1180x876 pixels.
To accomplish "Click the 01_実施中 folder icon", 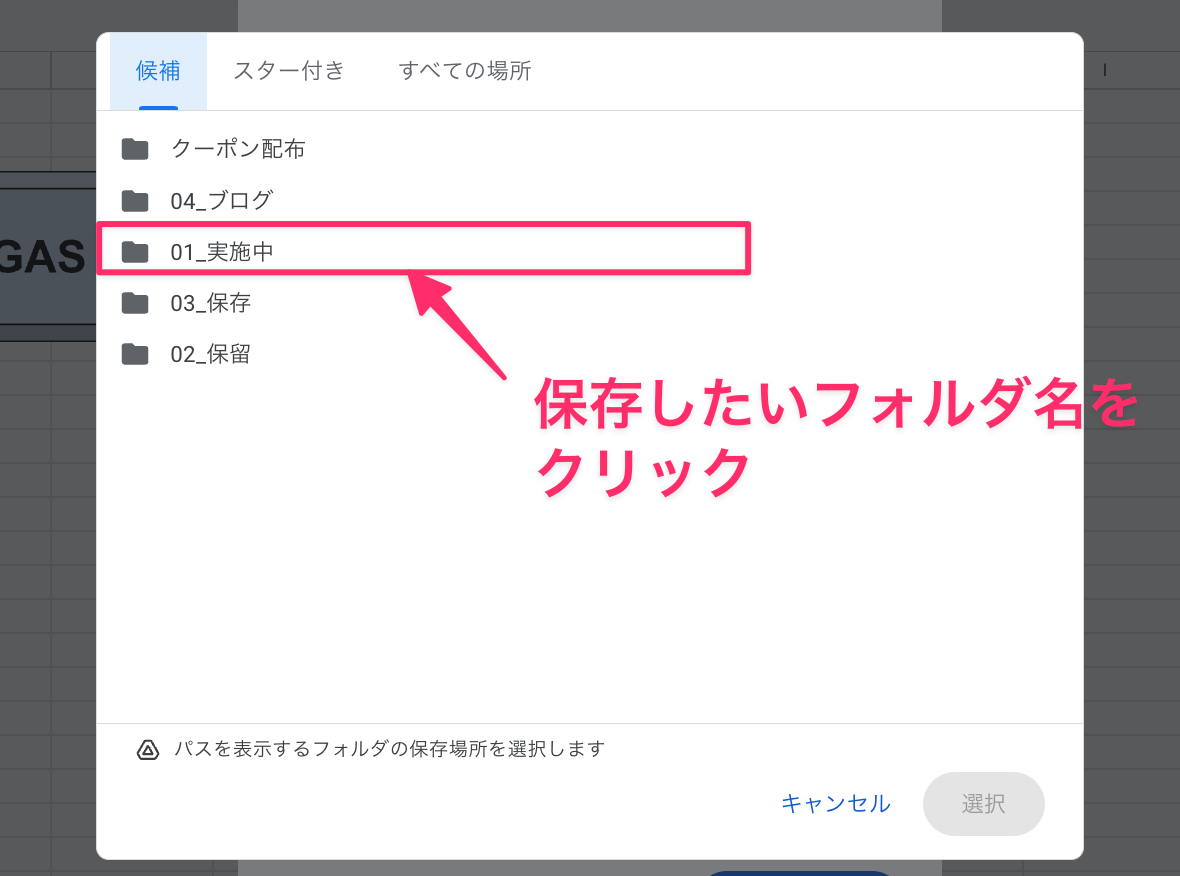I will (x=135, y=252).
